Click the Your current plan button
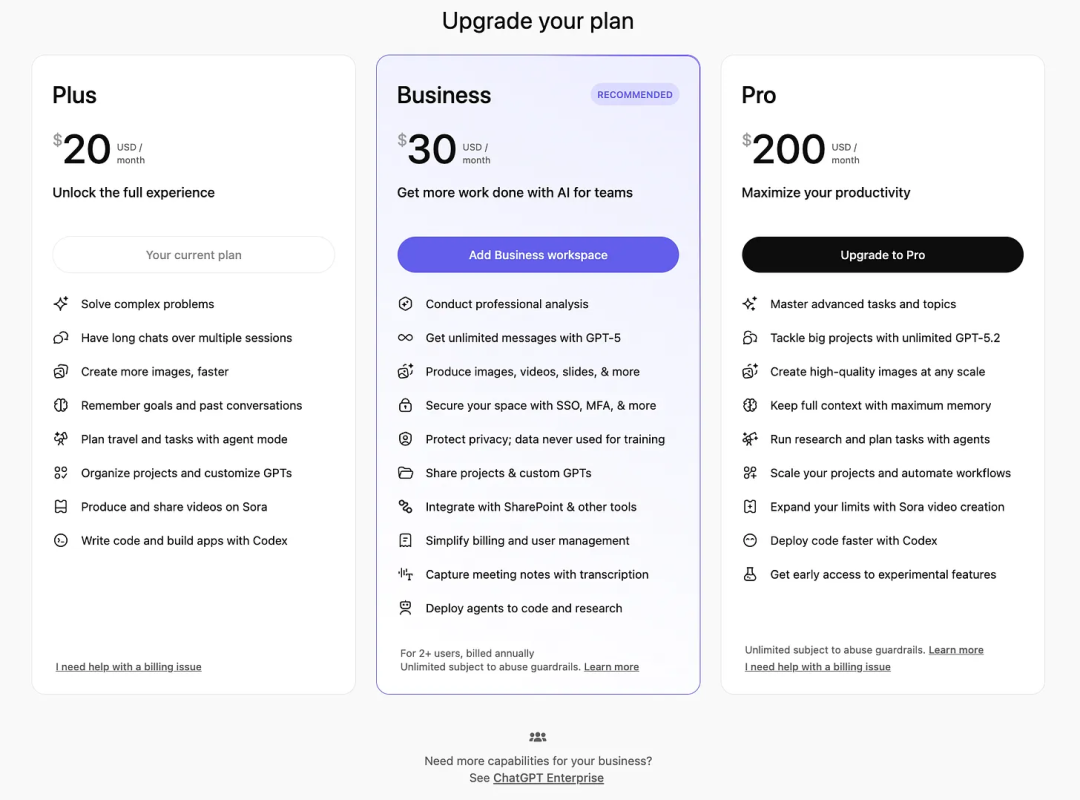This screenshot has height=800, width=1080. (x=193, y=255)
